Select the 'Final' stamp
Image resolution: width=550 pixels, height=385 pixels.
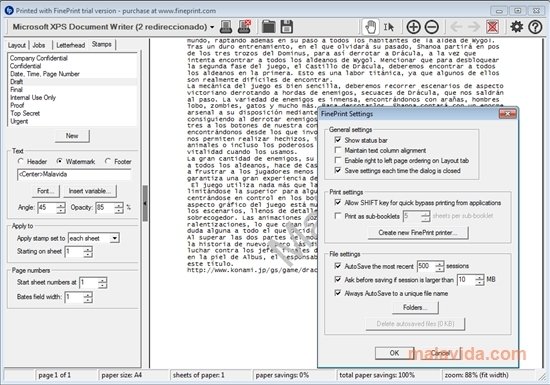[16, 90]
